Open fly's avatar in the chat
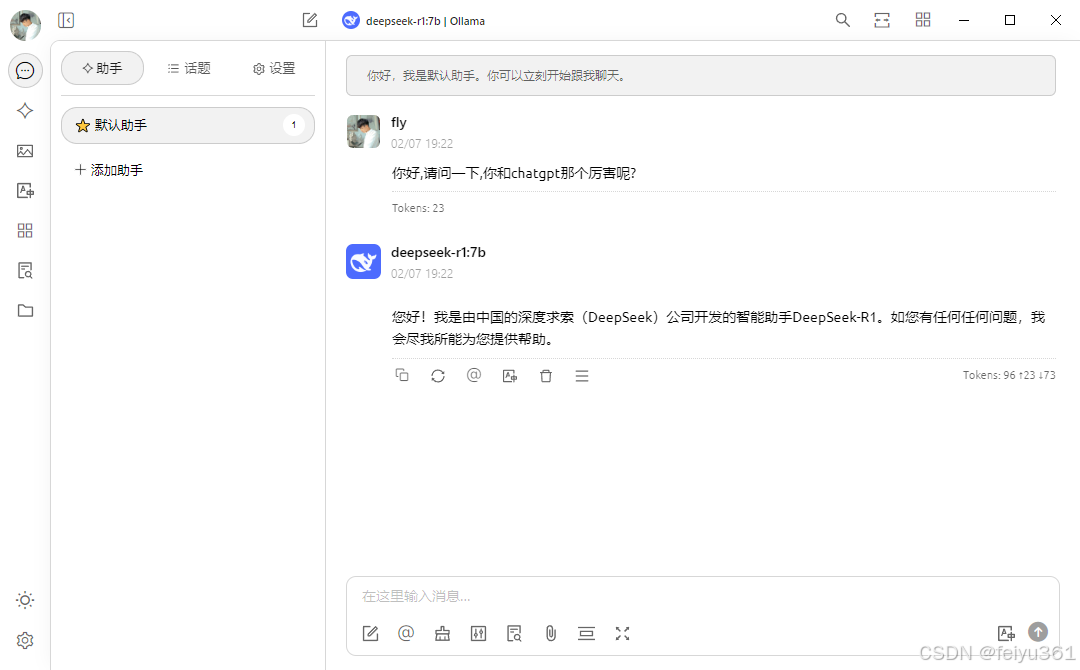This screenshot has width=1080, height=670. point(364,132)
